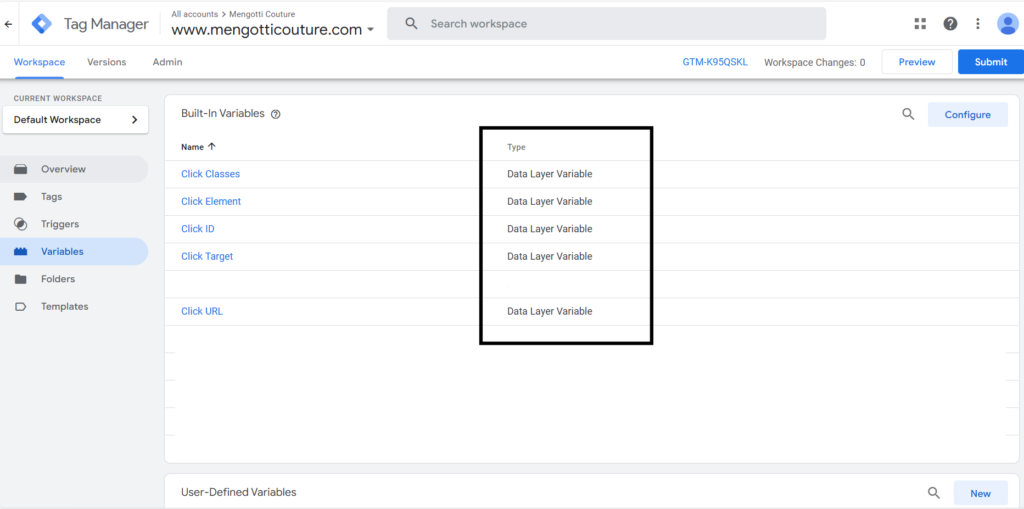Click the back arrow icon

click(8, 24)
